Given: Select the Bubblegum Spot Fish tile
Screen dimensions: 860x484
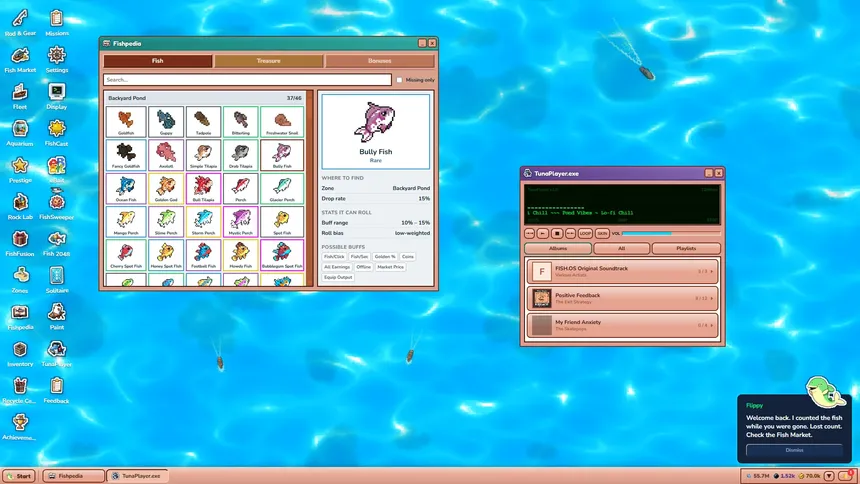Looking at the screenshot, I should tap(282, 254).
